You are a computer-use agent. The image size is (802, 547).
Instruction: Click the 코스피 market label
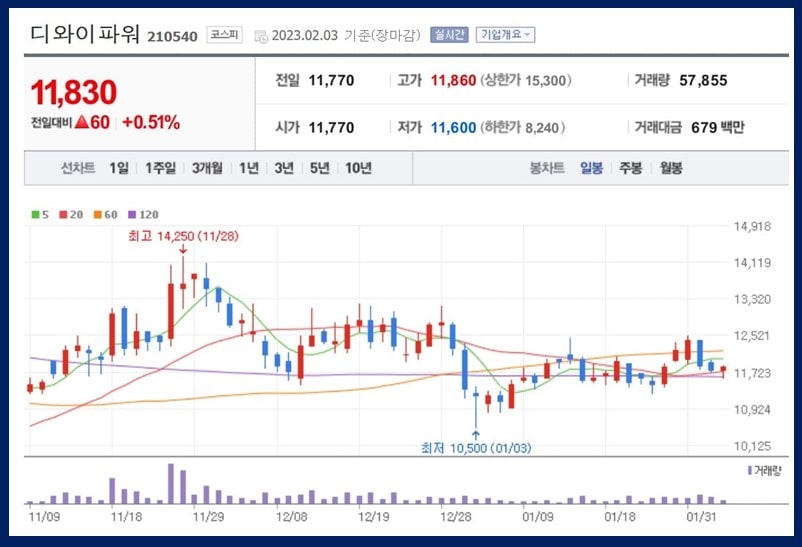[225, 35]
